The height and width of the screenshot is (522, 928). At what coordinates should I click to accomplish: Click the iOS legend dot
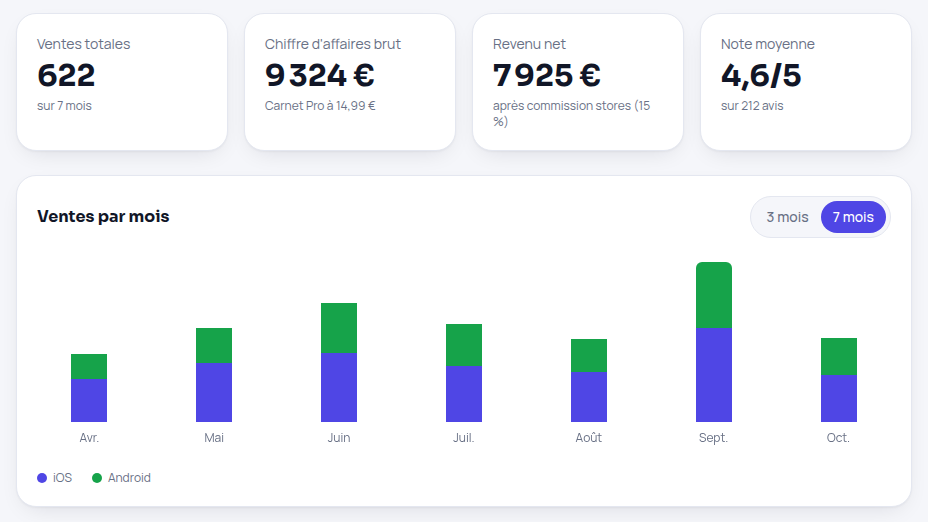pos(42,478)
